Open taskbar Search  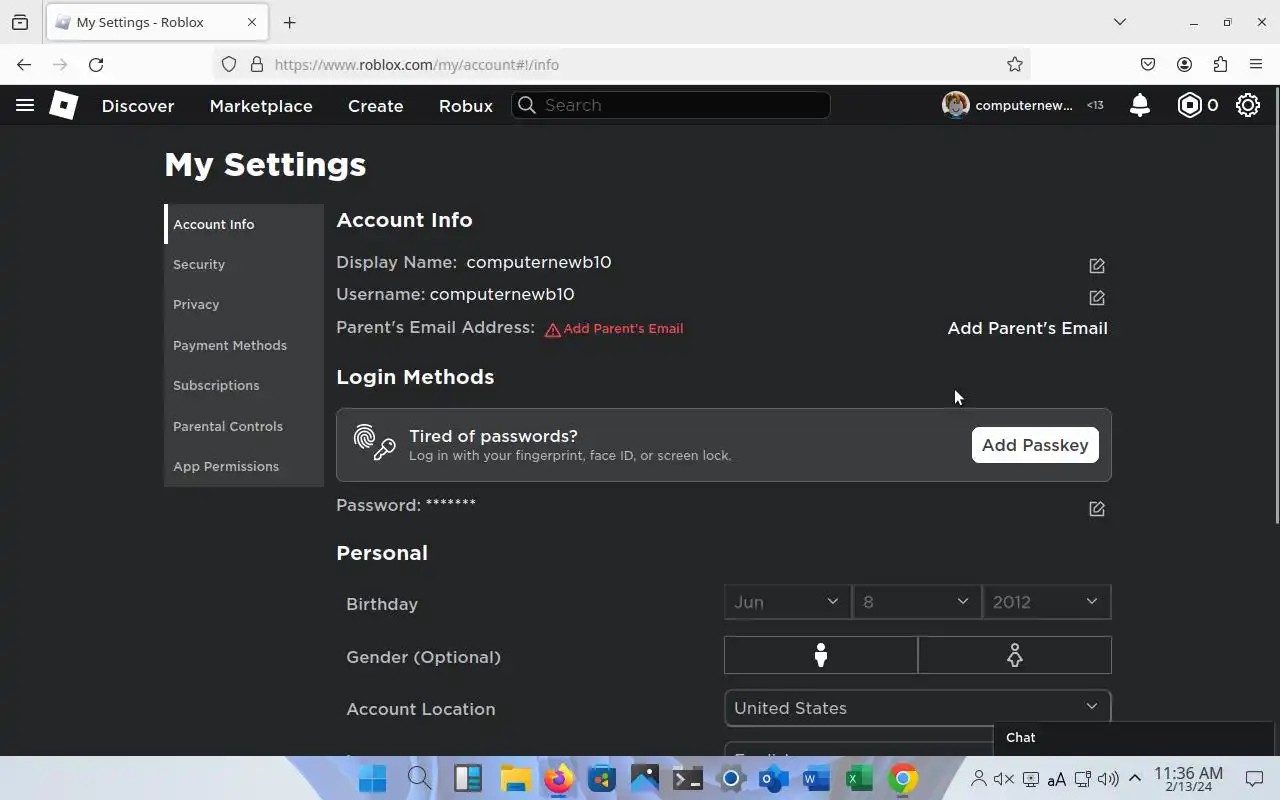(420, 778)
